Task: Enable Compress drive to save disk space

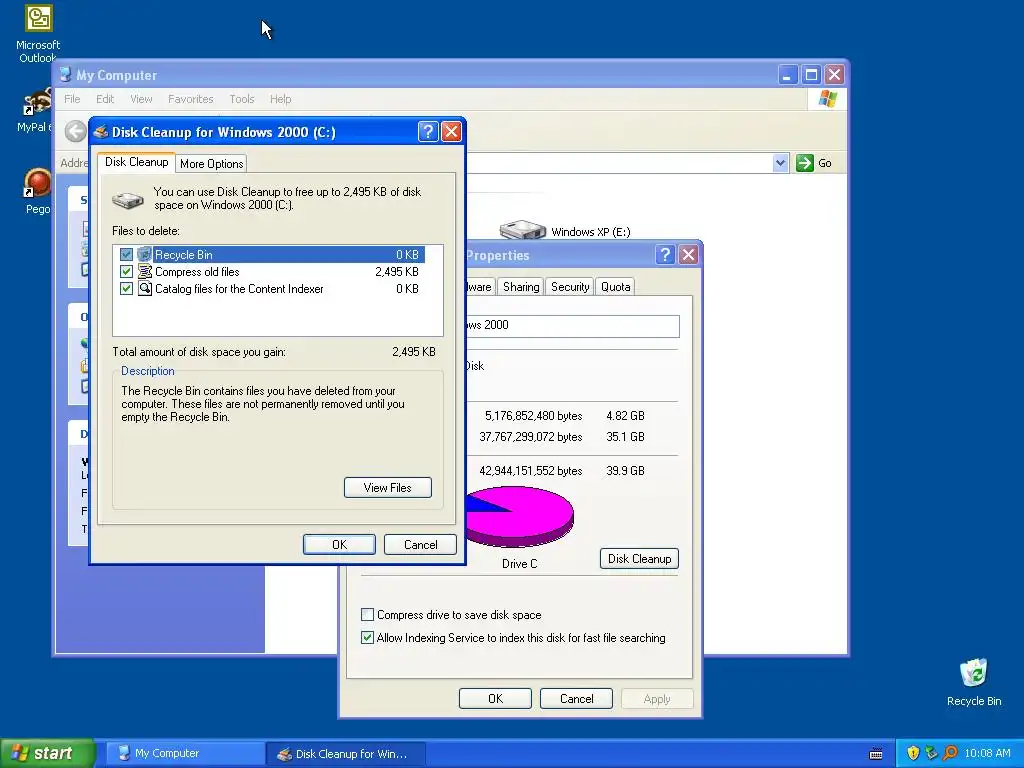Action: click(367, 615)
